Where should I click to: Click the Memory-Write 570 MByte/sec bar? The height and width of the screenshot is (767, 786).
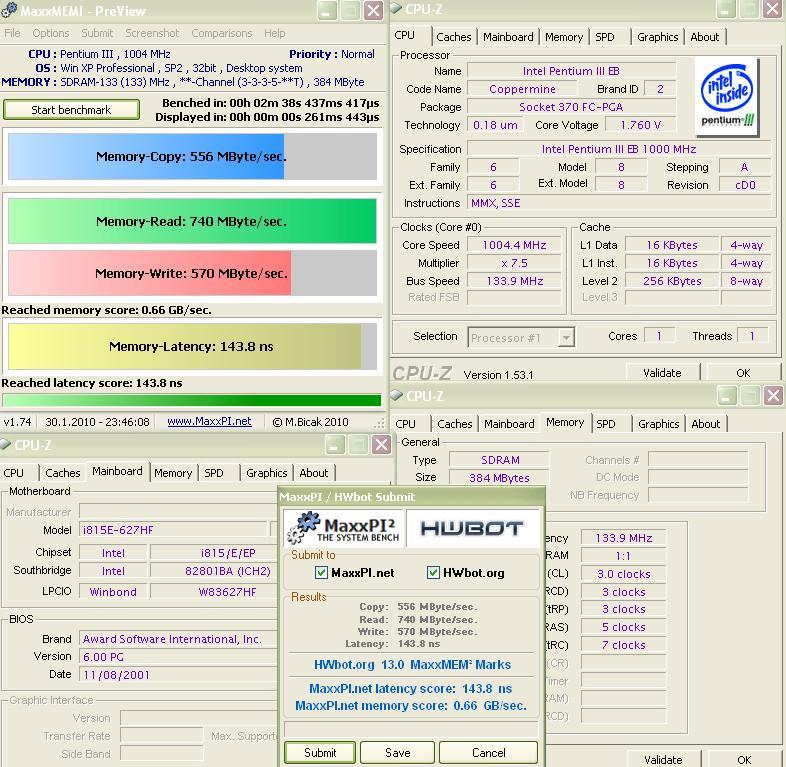click(192, 273)
